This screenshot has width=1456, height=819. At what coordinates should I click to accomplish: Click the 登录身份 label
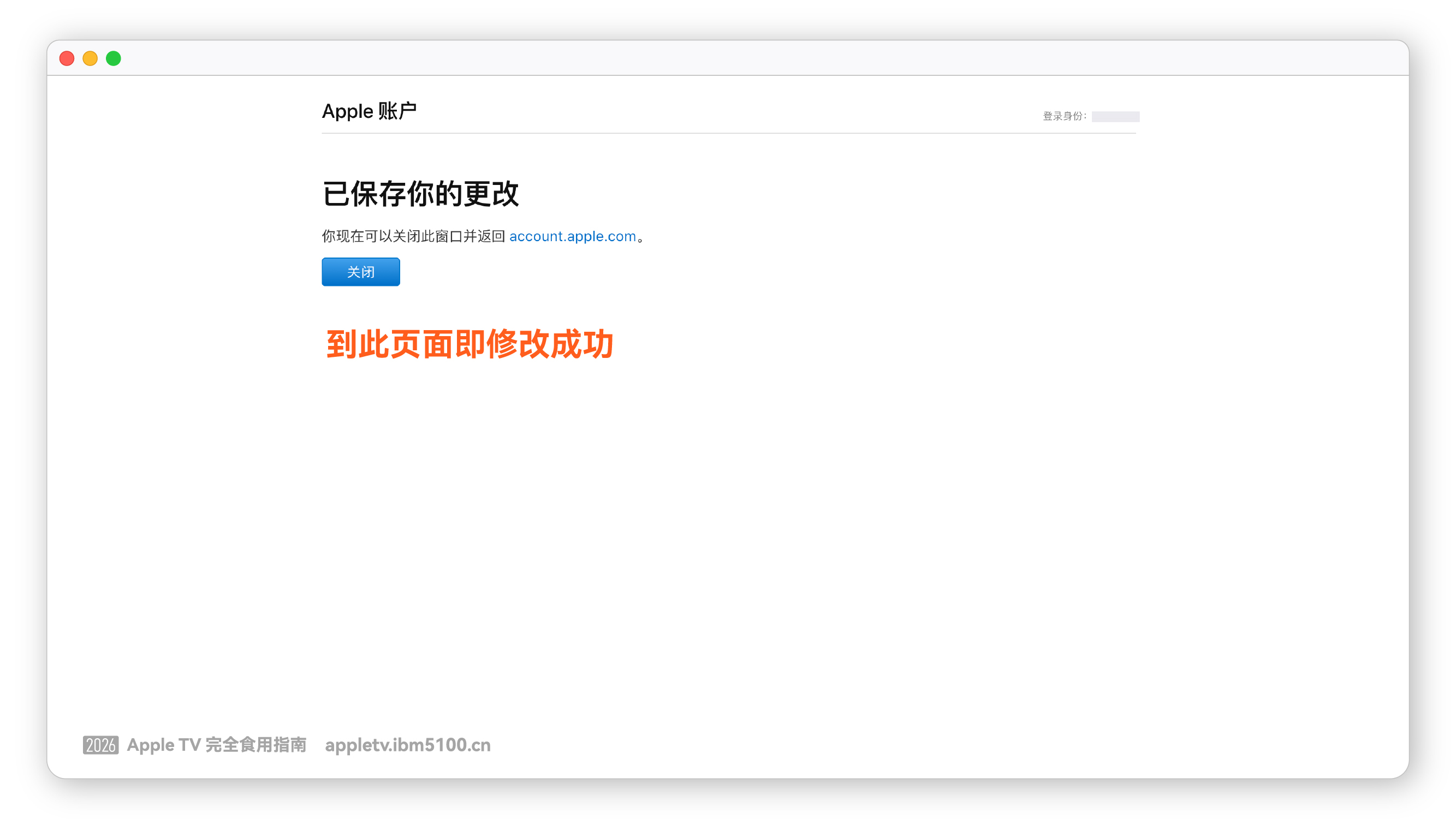[x=1063, y=116]
